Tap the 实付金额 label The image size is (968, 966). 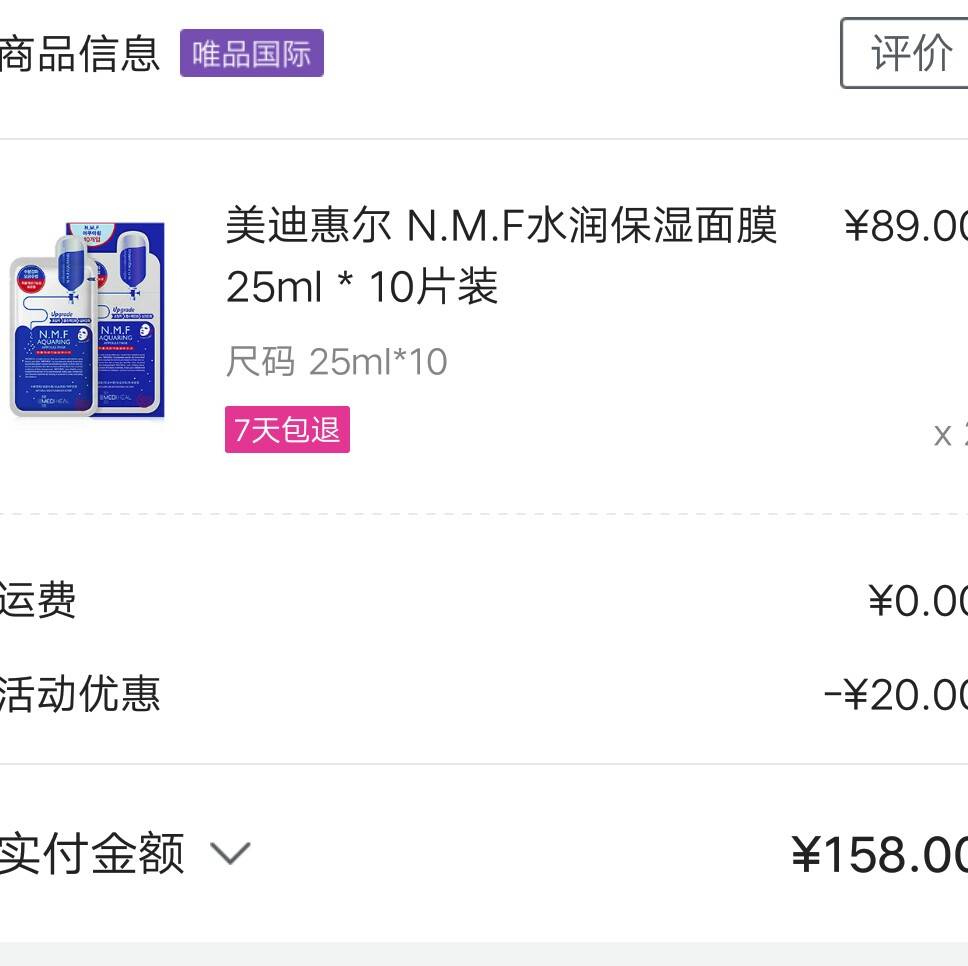click(92, 855)
